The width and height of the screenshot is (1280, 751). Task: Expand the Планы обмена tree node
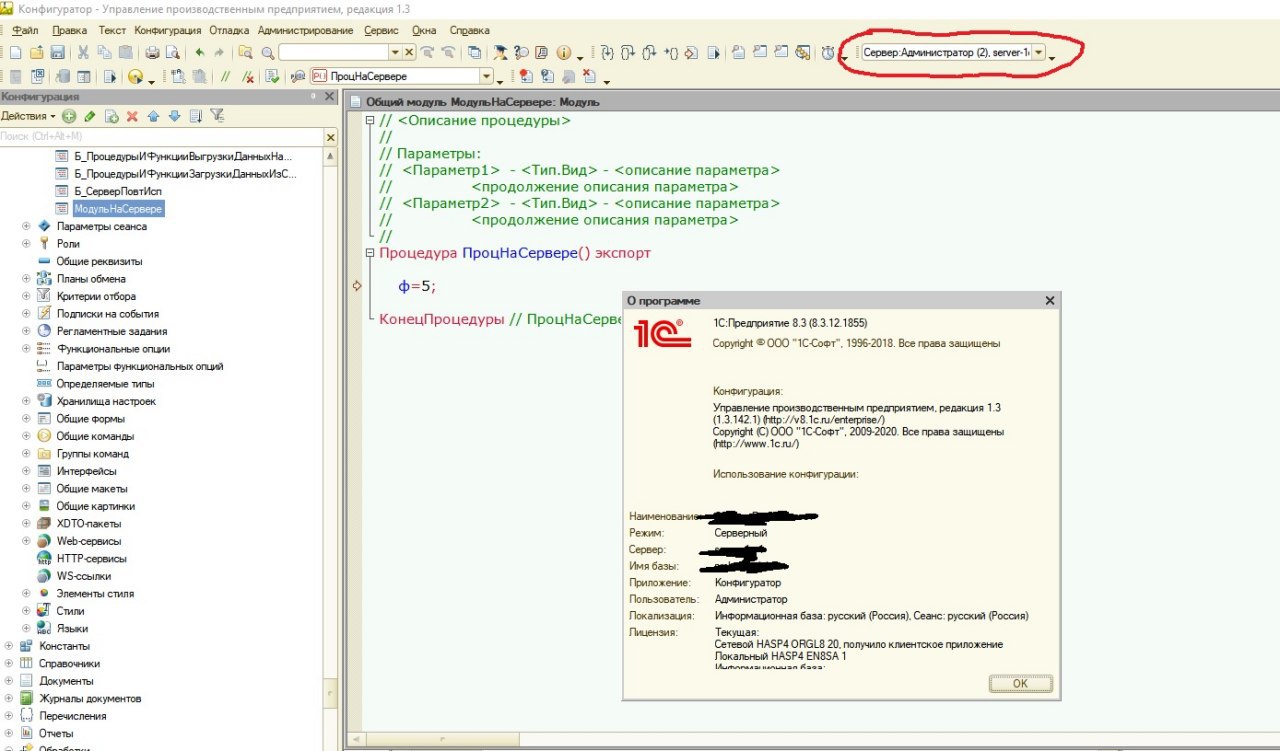pyautogui.click(x=26, y=279)
